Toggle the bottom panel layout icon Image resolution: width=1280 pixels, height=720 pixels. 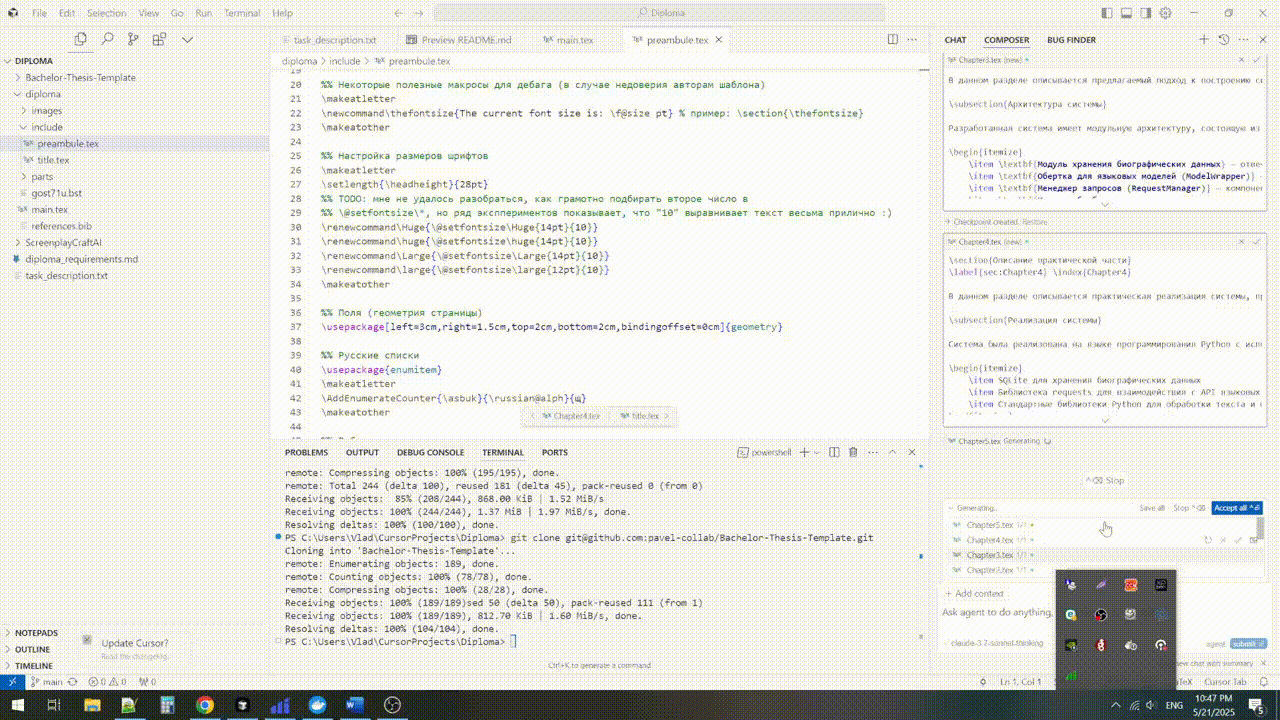pos(1127,13)
